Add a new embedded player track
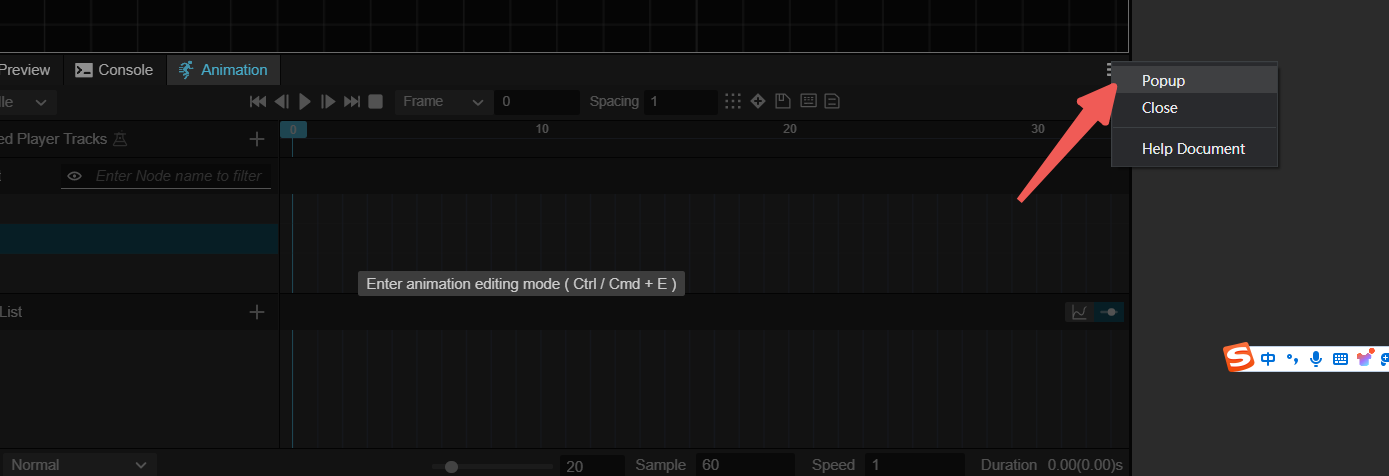The height and width of the screenshot is (476, 1389). tap(257, 139)
